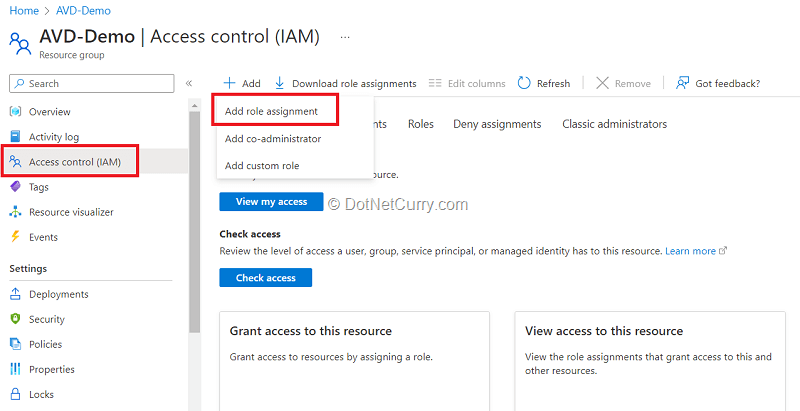Click the Add toolbar label

251,83
